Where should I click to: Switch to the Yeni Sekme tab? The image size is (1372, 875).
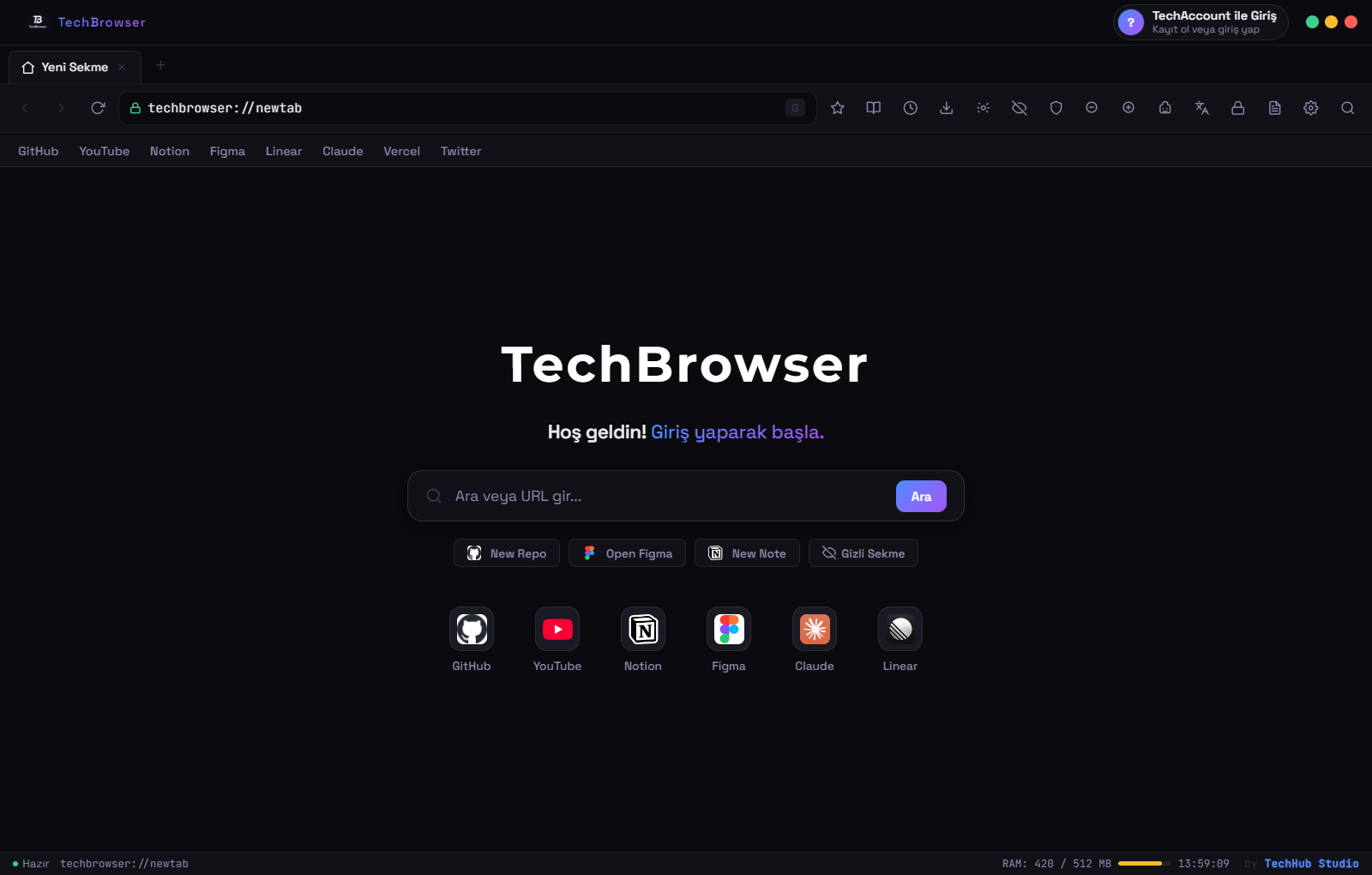coord(75,67)
